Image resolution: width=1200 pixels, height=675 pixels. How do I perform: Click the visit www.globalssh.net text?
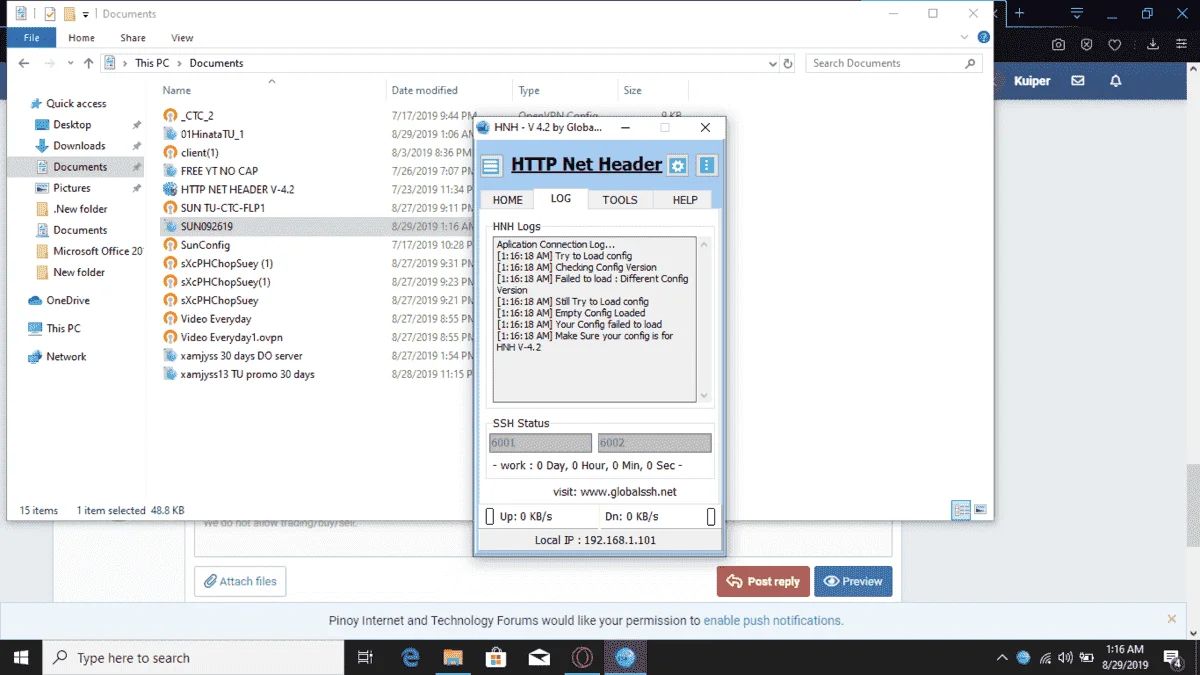click(615, 492)
